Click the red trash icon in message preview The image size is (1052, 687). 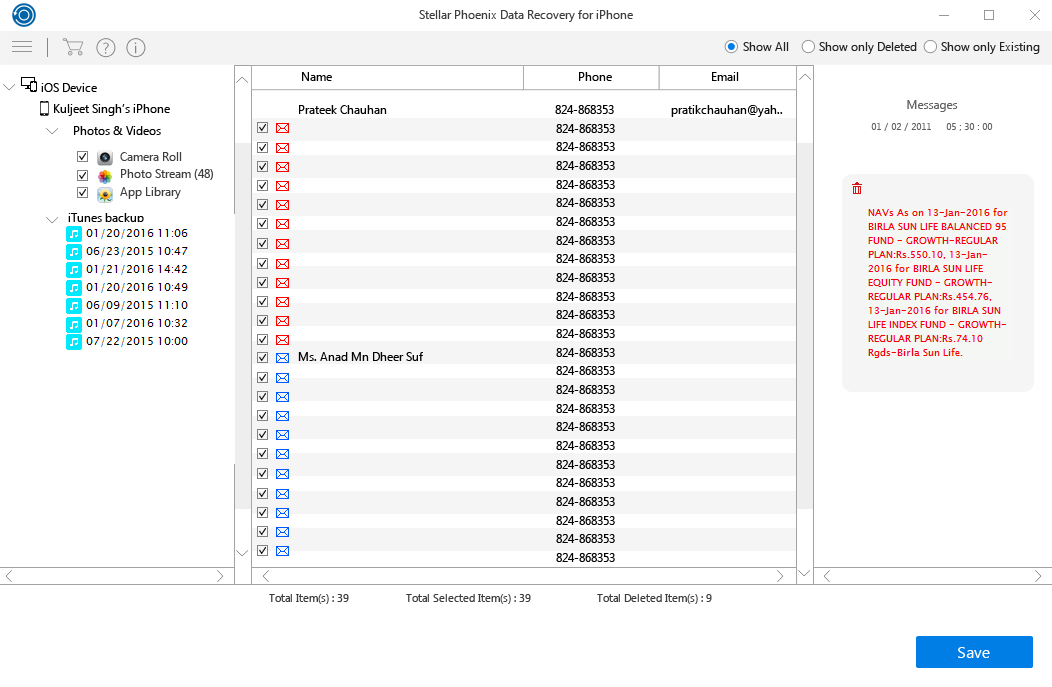[857, 189]
